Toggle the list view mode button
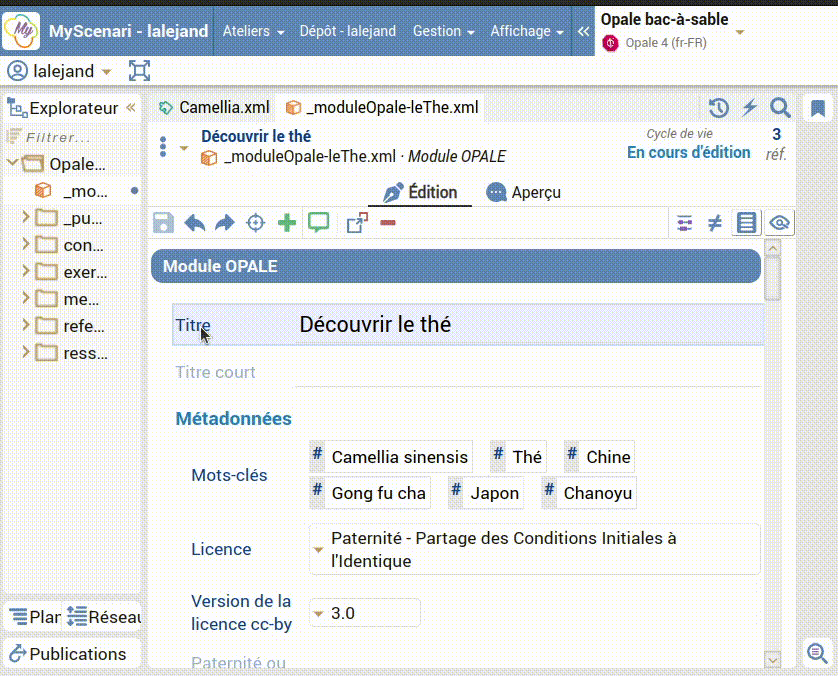Screen dimensions: 838x676 (746, 223)
